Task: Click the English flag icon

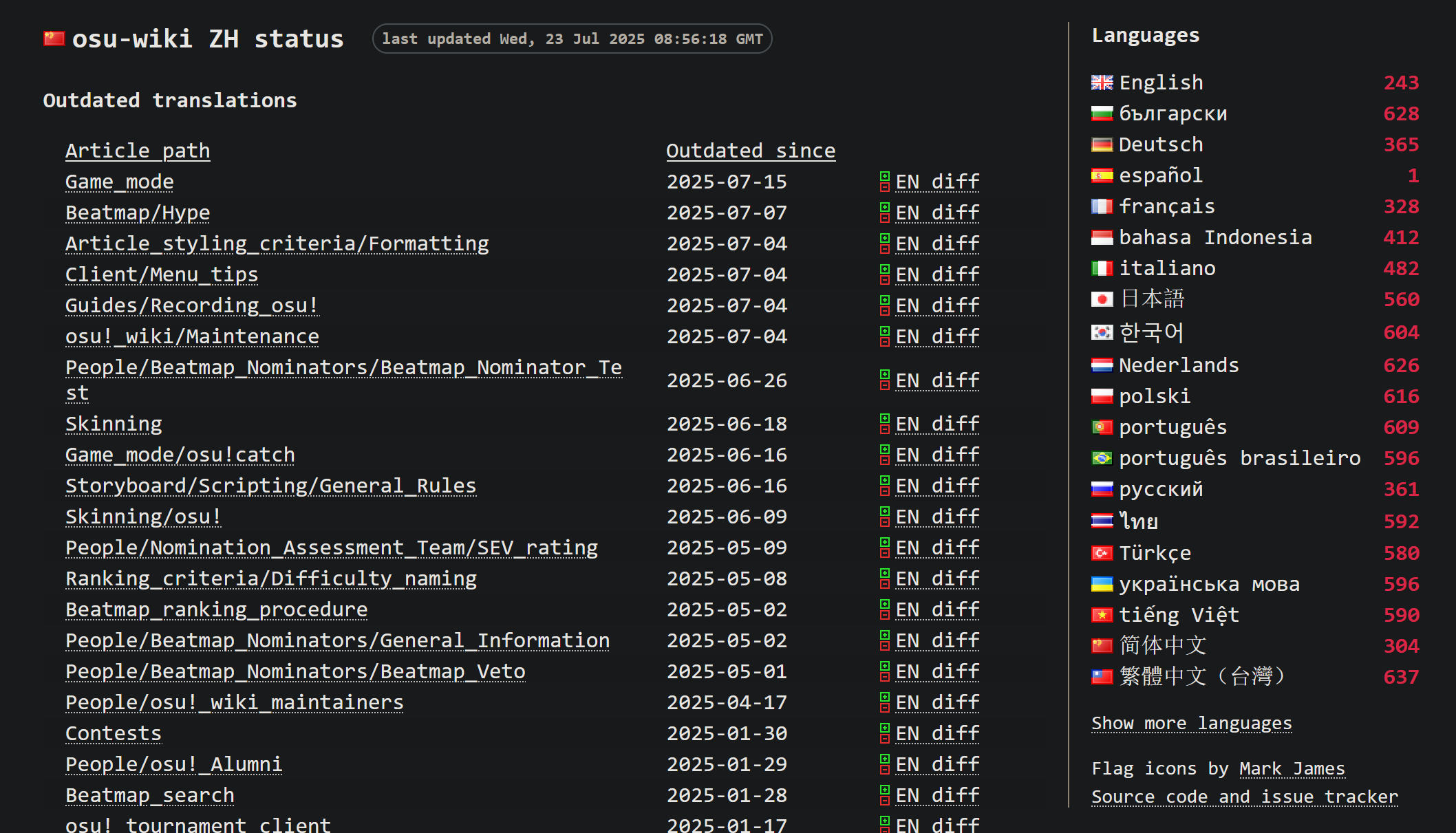Action: click(1102, 83)
